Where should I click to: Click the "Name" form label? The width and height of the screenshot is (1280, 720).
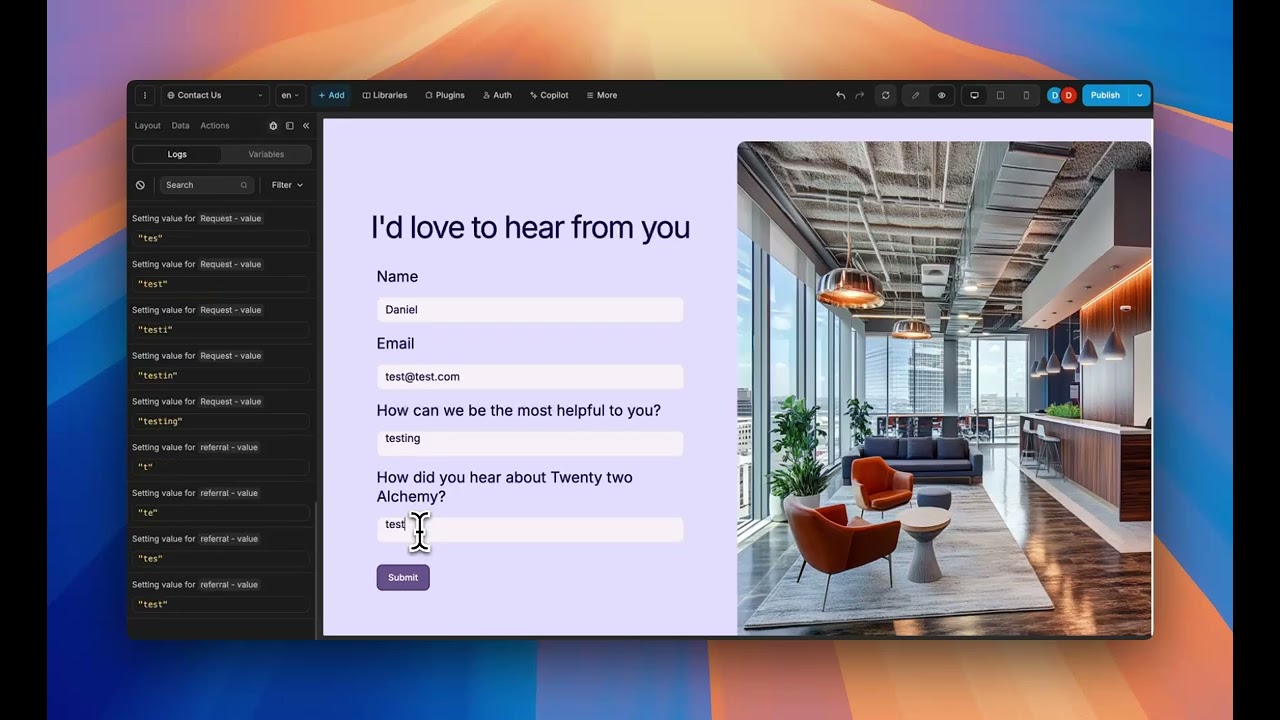pyautogui.click(x=397, y=277)
